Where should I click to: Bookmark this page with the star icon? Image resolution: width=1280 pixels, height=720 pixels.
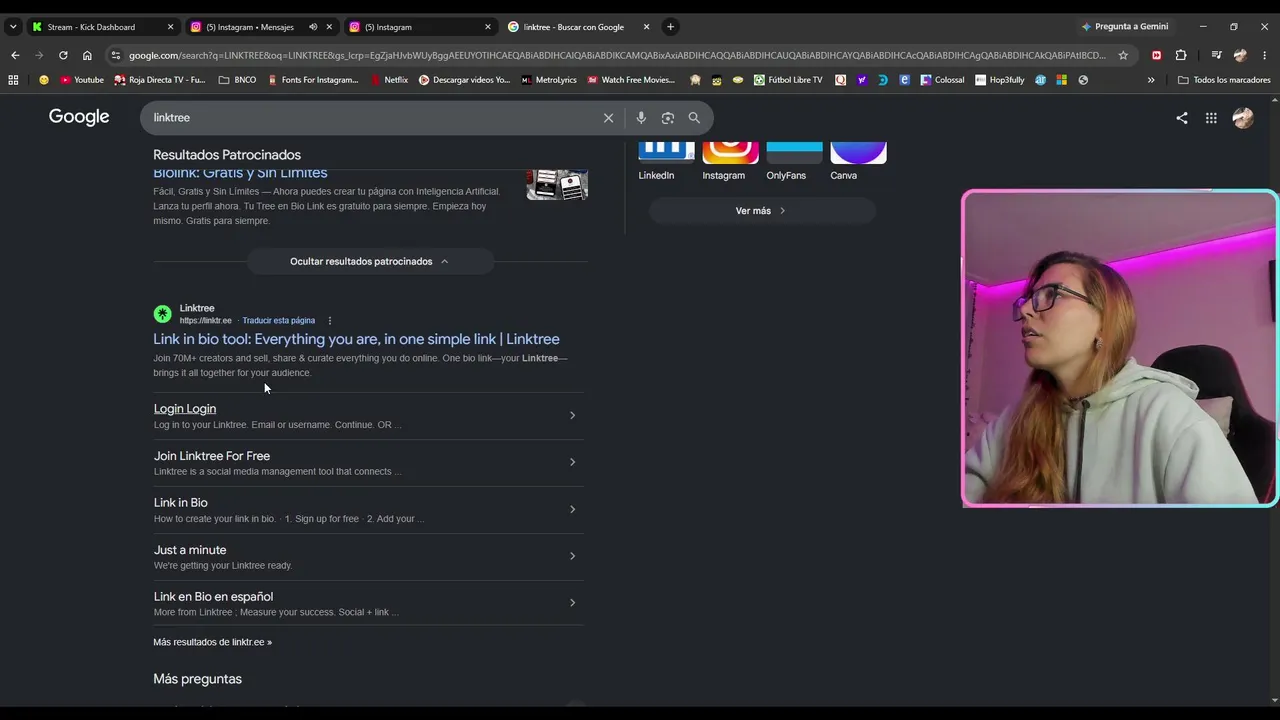(1123, 55)
